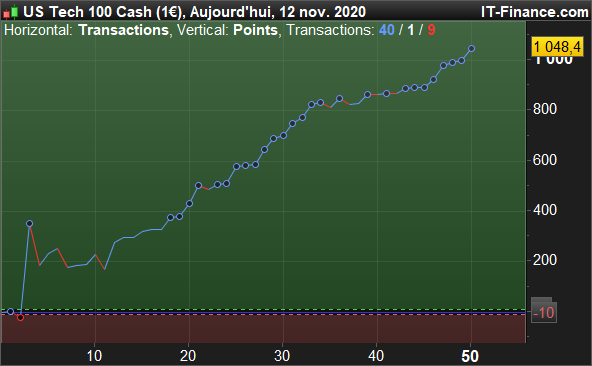
Task: Click the 600 y-axis label
Action: coord(545,160)
